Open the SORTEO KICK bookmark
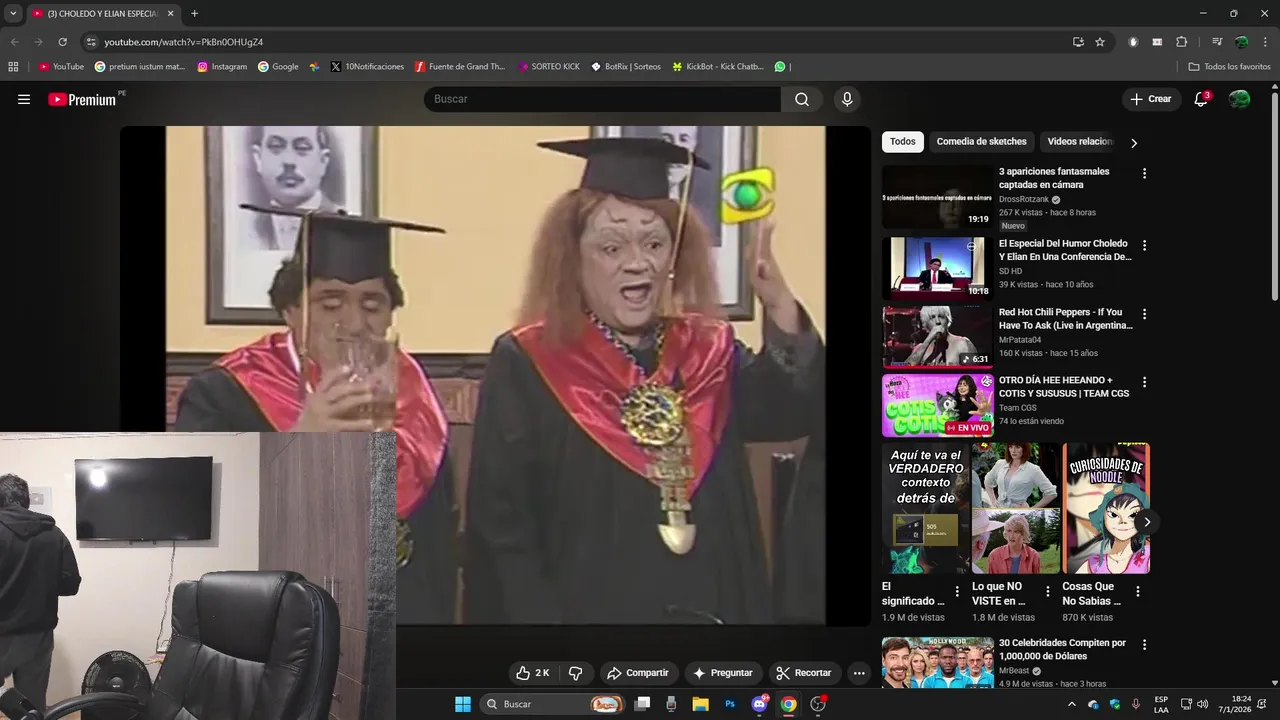 (x=549, y=67)
